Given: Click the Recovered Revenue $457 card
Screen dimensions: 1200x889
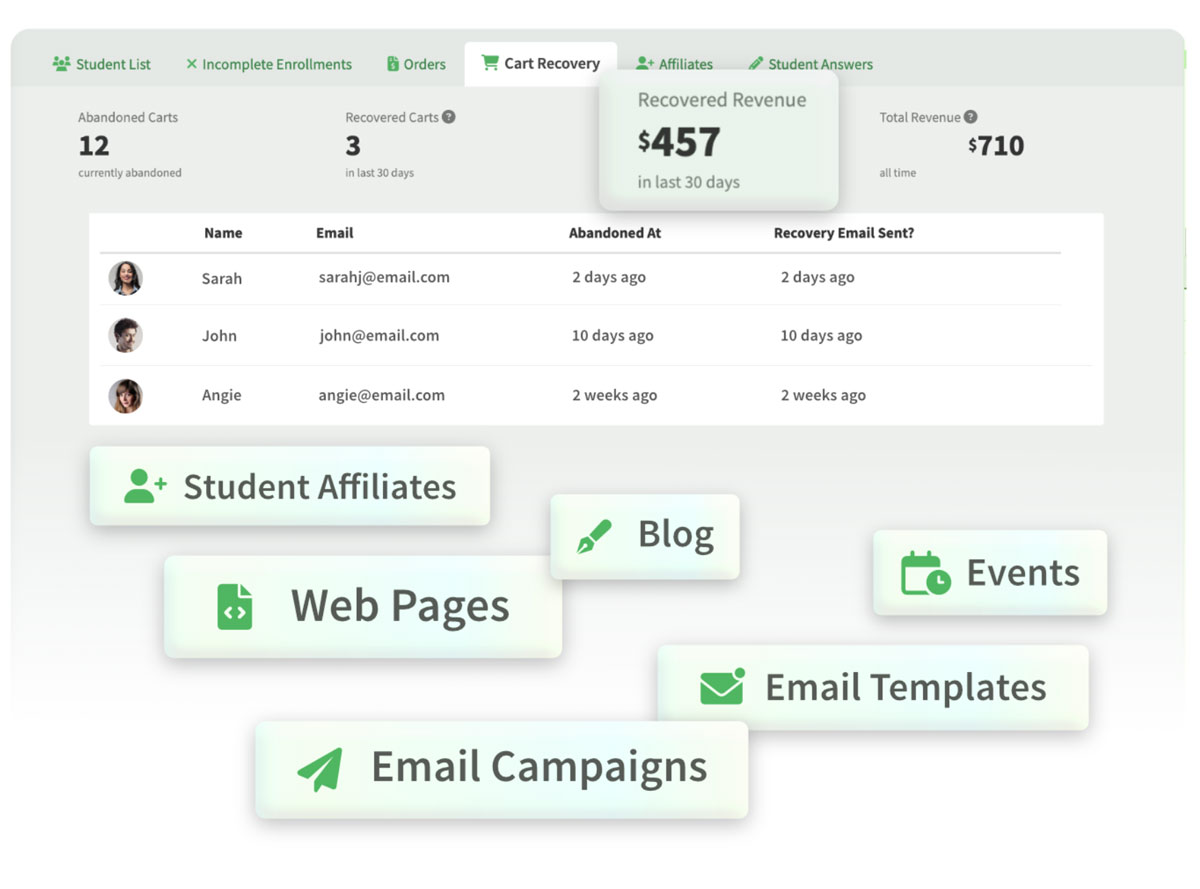Looking at the screenshot, I should coord(718,140).
